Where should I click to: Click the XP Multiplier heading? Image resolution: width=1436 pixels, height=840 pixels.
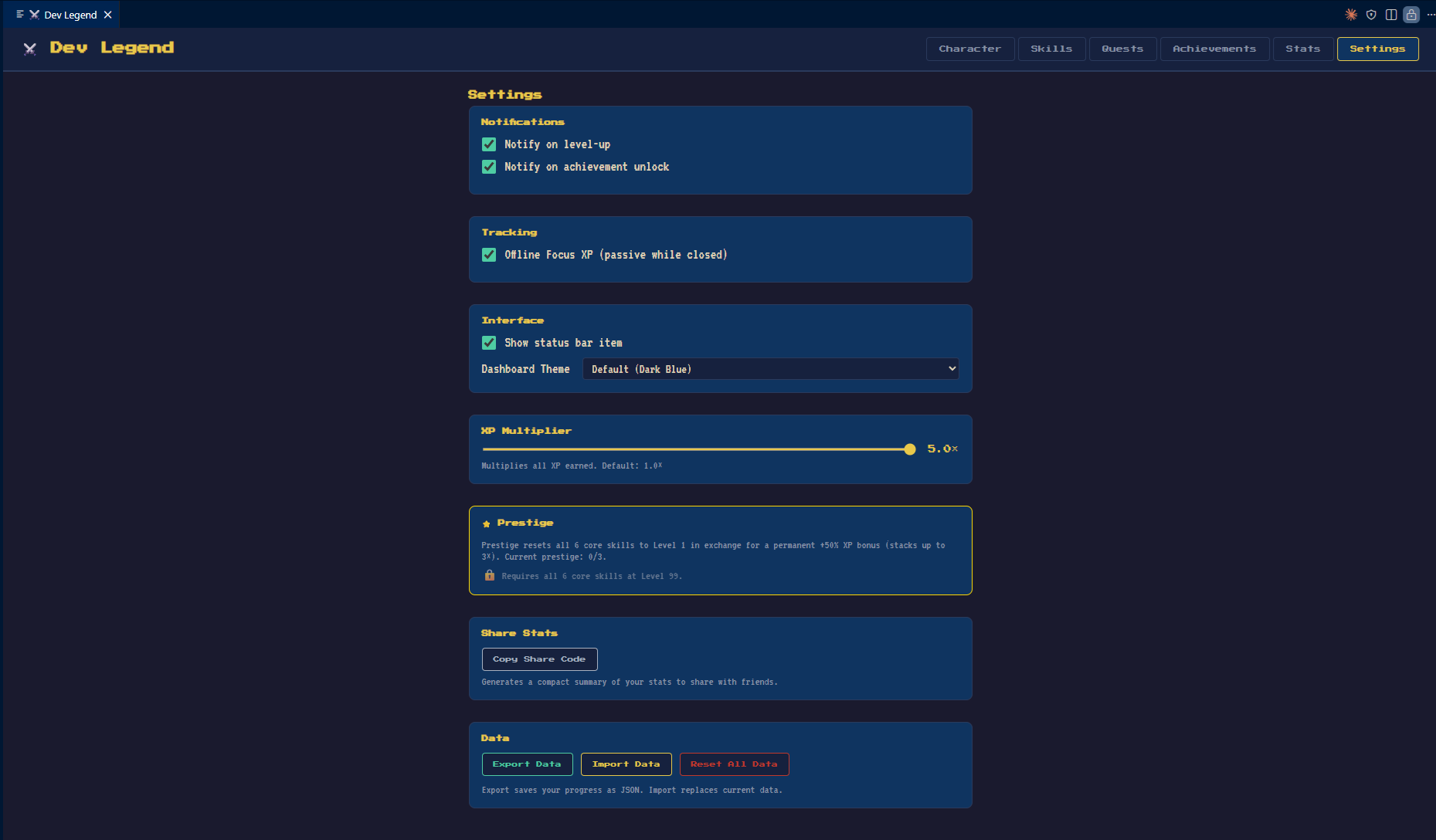pos(526,431)
